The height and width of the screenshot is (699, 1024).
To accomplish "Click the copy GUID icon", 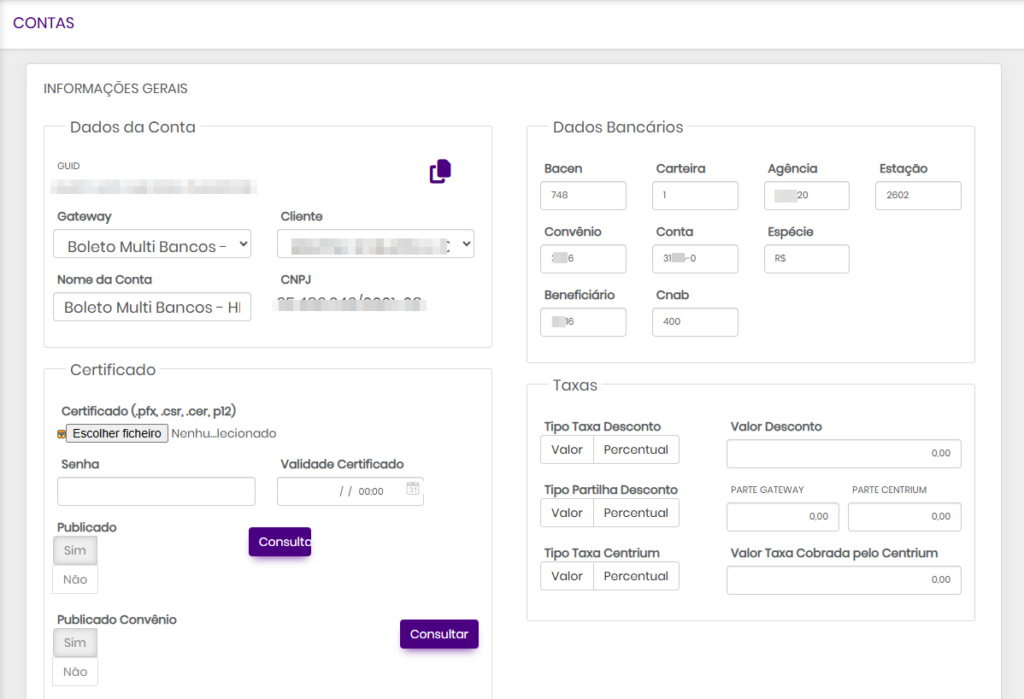I will (440, 172).
